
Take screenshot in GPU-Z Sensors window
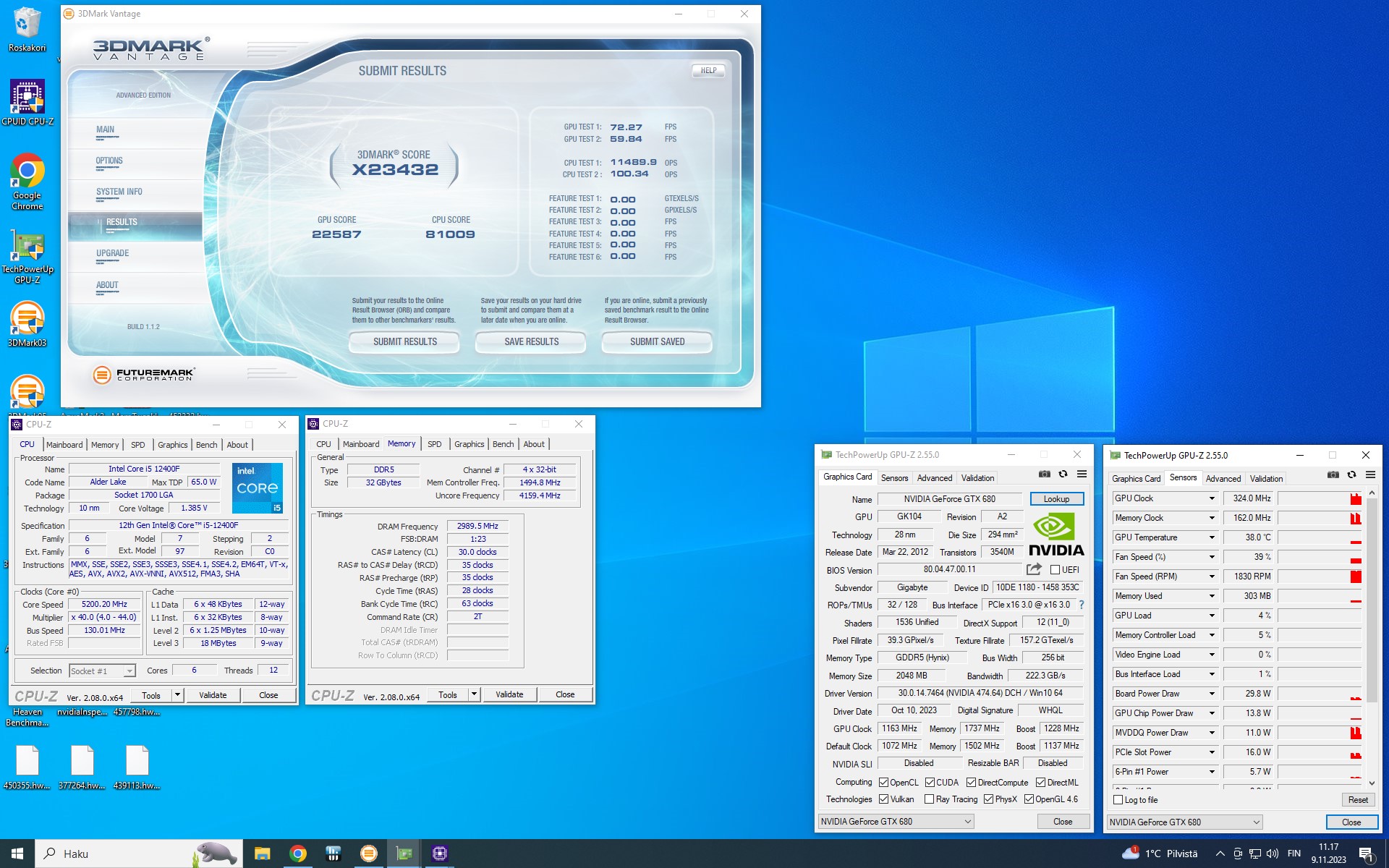pos(1333,475)
